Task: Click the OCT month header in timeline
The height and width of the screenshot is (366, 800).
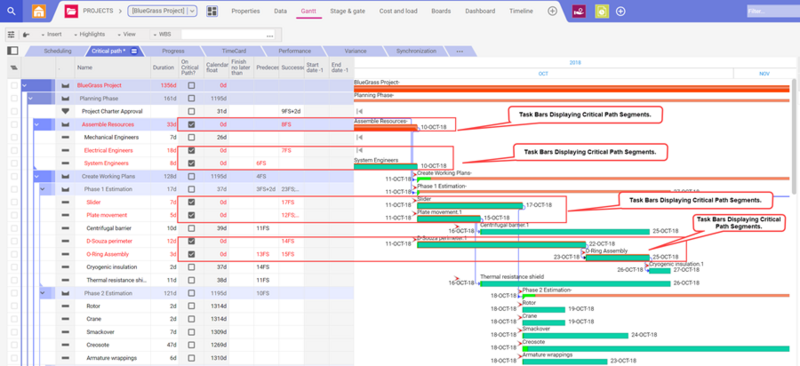Action: coord(543,74)
